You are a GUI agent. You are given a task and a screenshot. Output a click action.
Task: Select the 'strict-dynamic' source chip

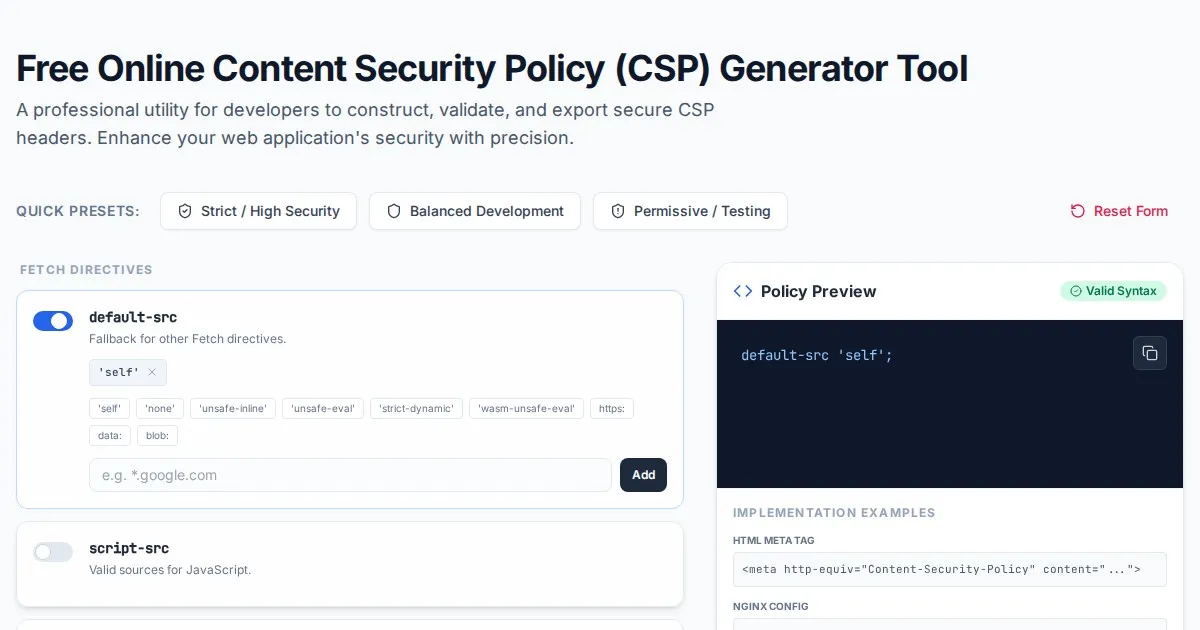pos(416,408)
